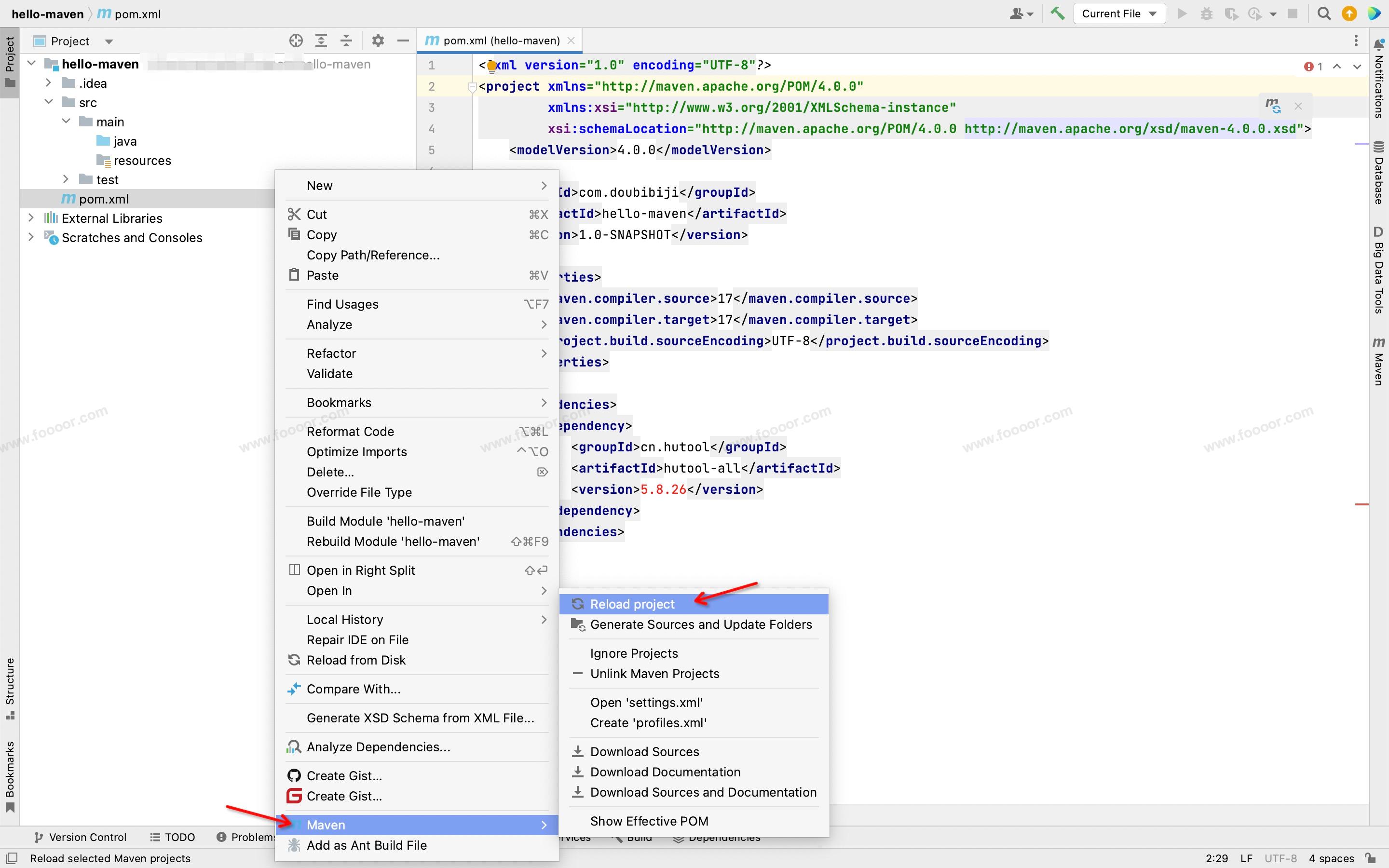Expand the External Libraries node
The height and width of the screenshot is (868, 1389).
[31, 218]
